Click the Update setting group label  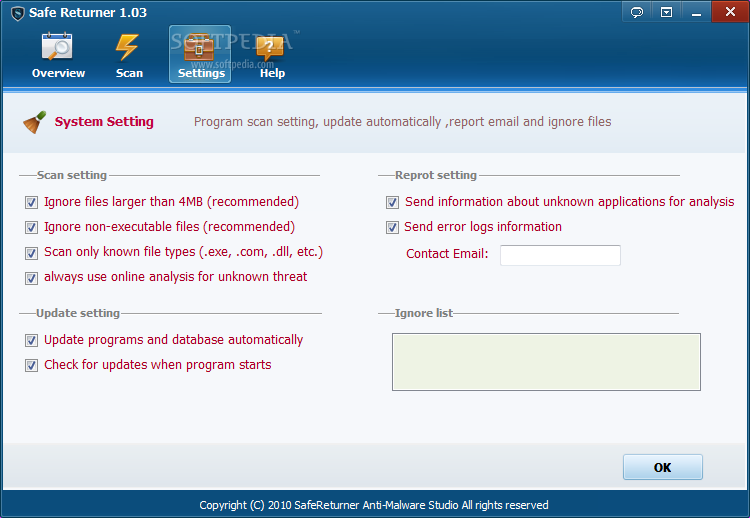78,313
